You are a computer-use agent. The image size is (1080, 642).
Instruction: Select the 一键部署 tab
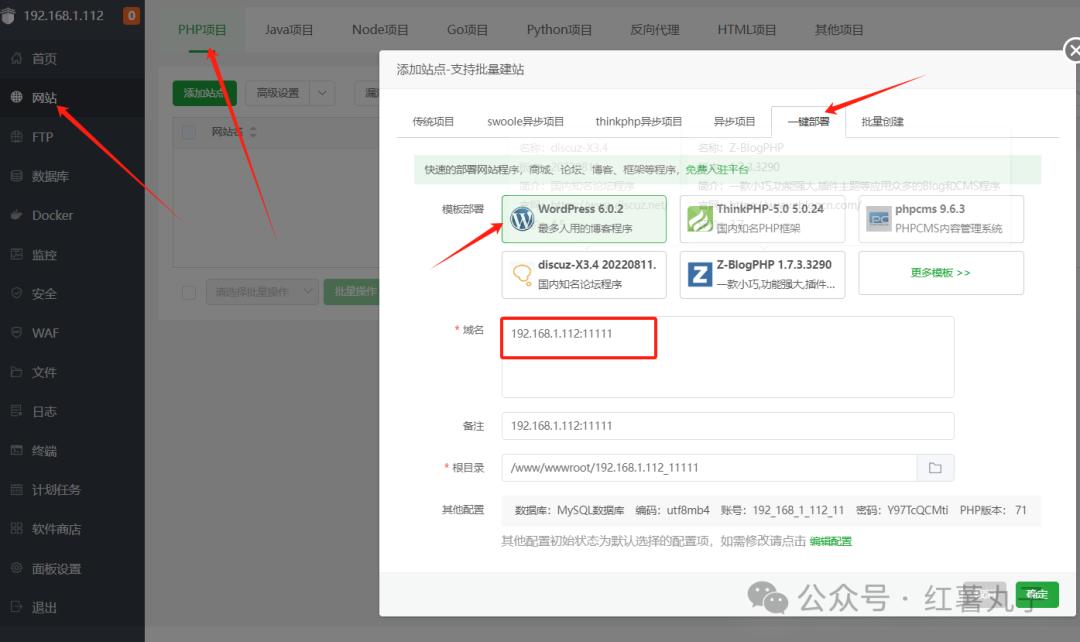pos(809,122)
